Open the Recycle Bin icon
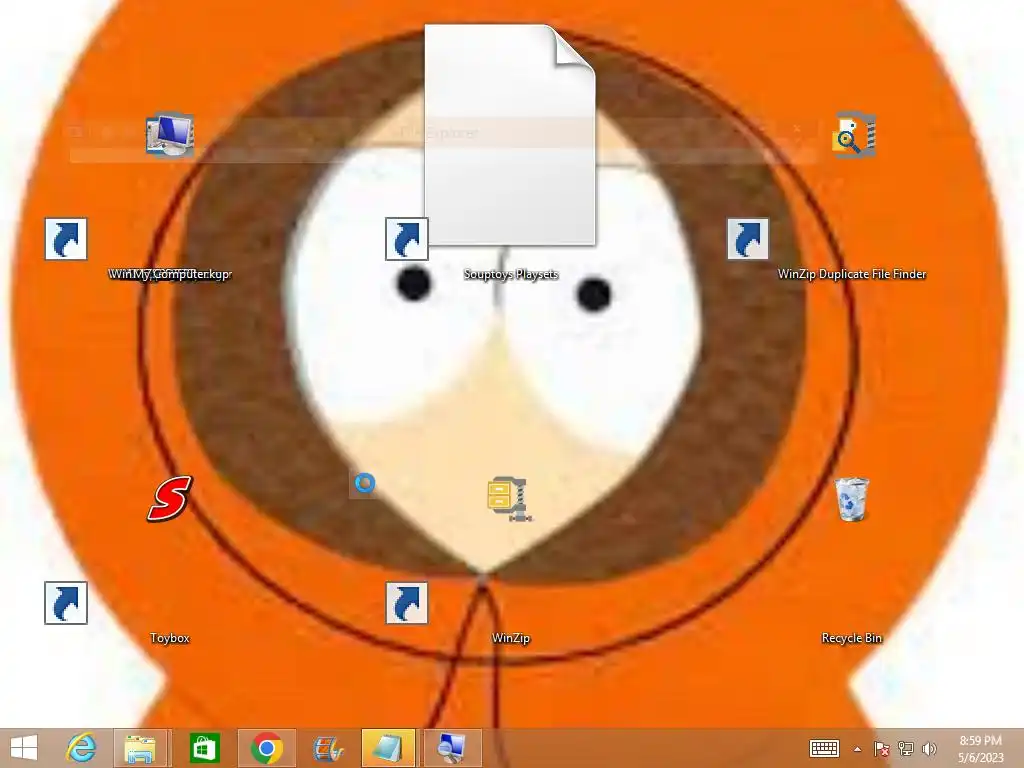 point(852,500)
